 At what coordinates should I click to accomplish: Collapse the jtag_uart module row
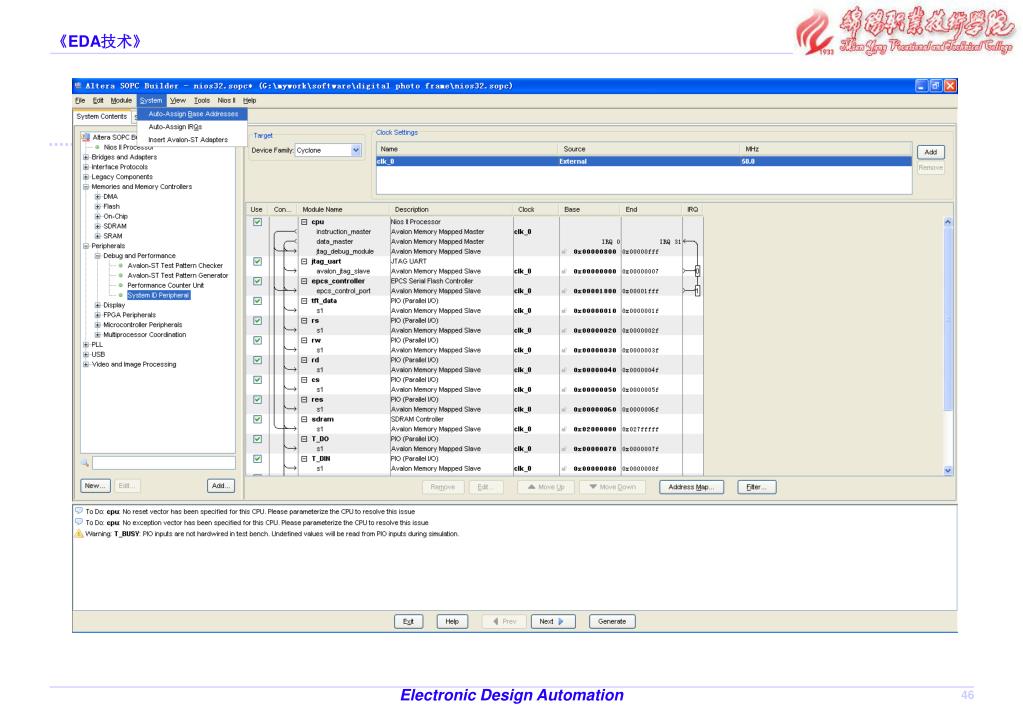pos(304,262)
